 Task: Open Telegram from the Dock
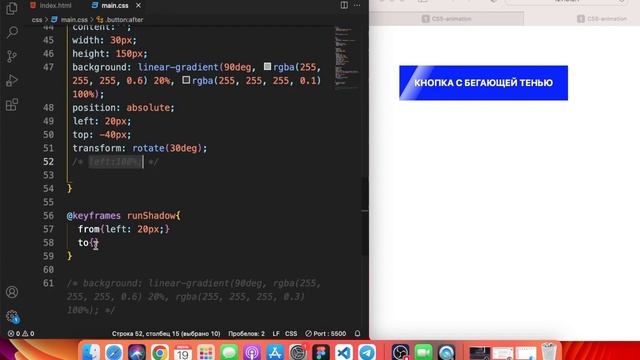[x=367, y=352]
